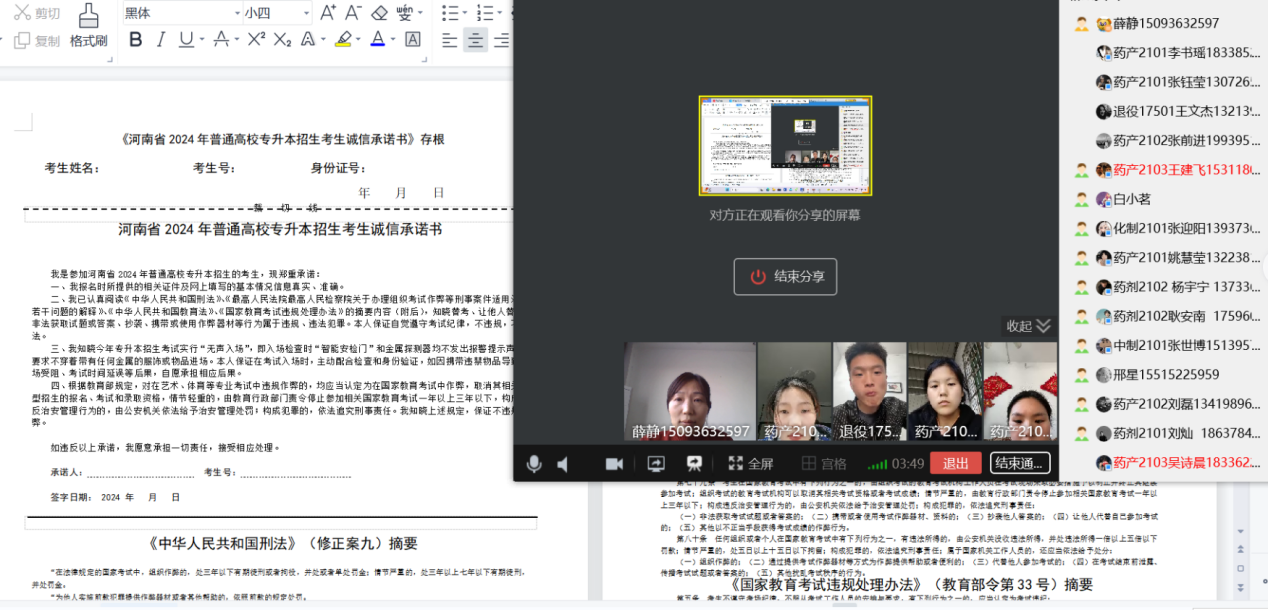Open the 黑体 font name dropdown

pyautogui.click(x=178, y=13)
